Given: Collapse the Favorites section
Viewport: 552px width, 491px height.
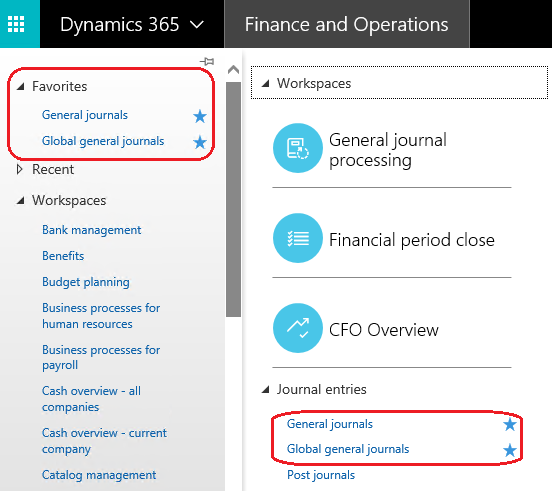Looking at the screenshot, I should (21, 86).
